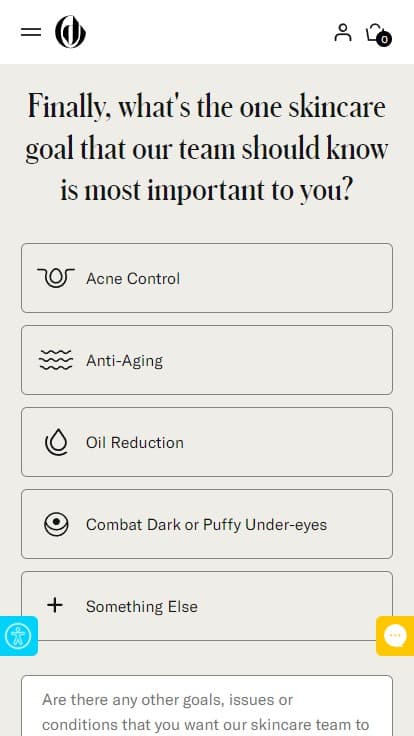Click the cart item count badge
This screenshot has width=414, height=736.
pos(384,39)
